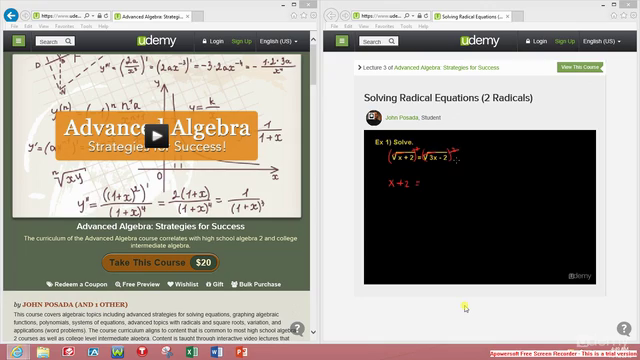This screenshot has height=360, width=640.
Task: Click the help question mark on left page
Action: coord(298,329)
